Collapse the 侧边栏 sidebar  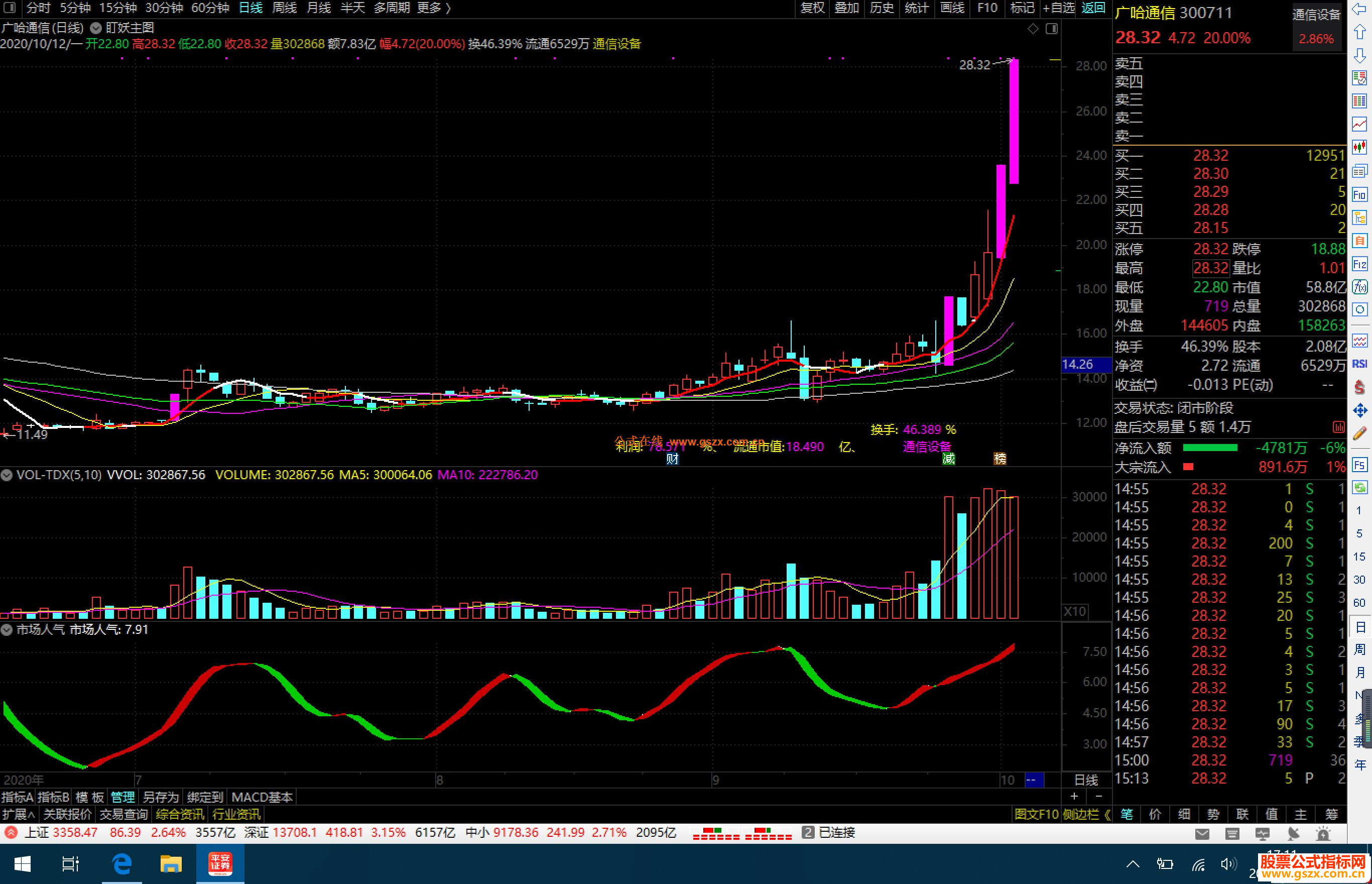(1086, 815)
